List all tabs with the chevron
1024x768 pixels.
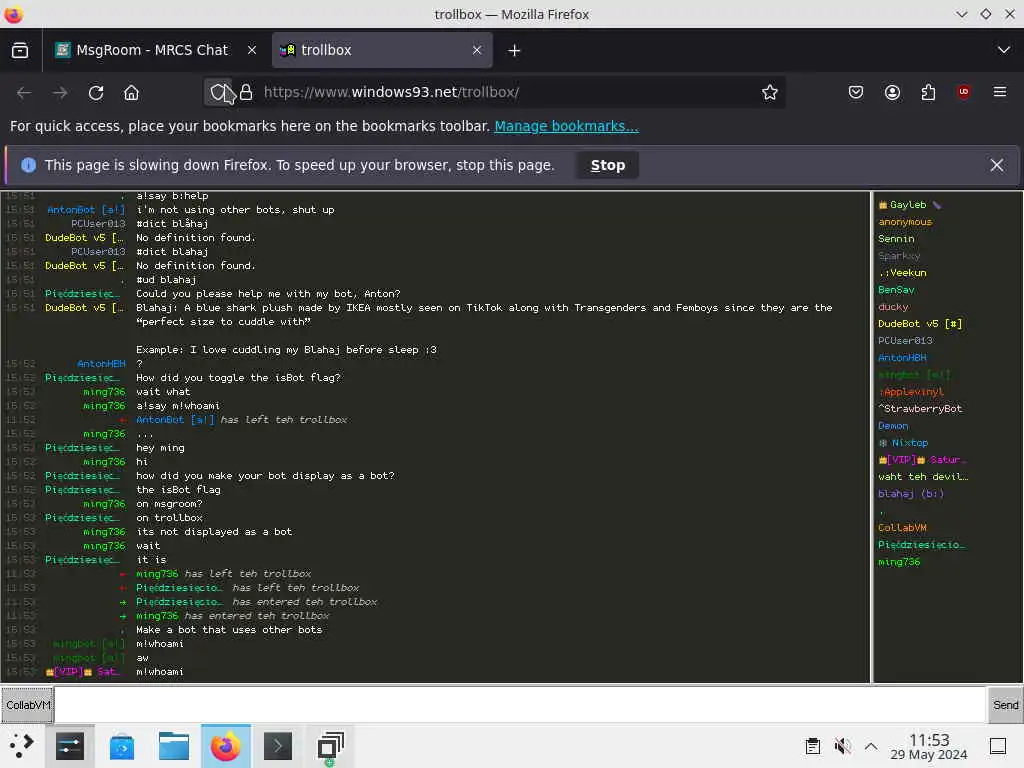[1004, 50]
